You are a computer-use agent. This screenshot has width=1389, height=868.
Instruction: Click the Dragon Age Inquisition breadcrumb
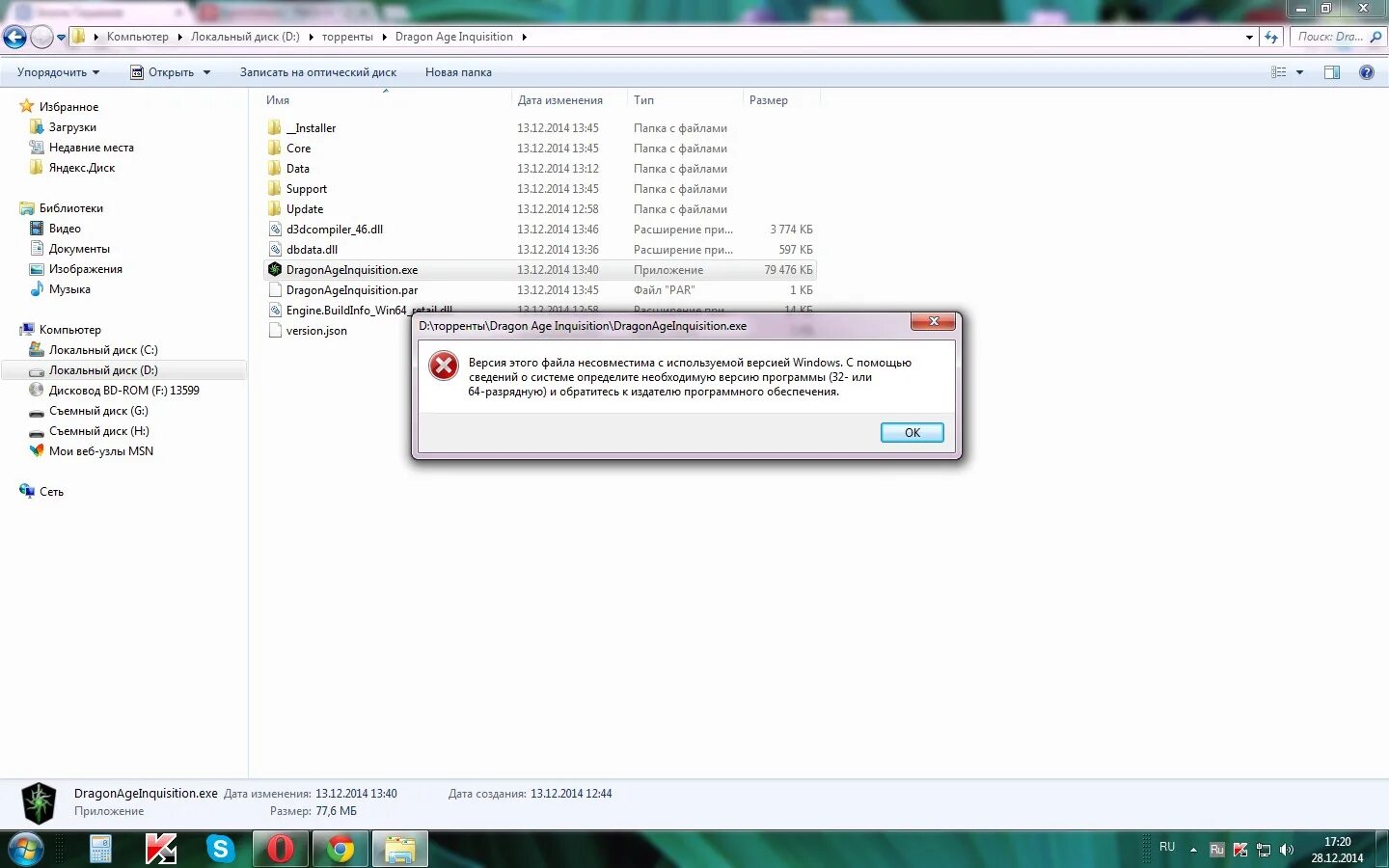tap(453, 37)
